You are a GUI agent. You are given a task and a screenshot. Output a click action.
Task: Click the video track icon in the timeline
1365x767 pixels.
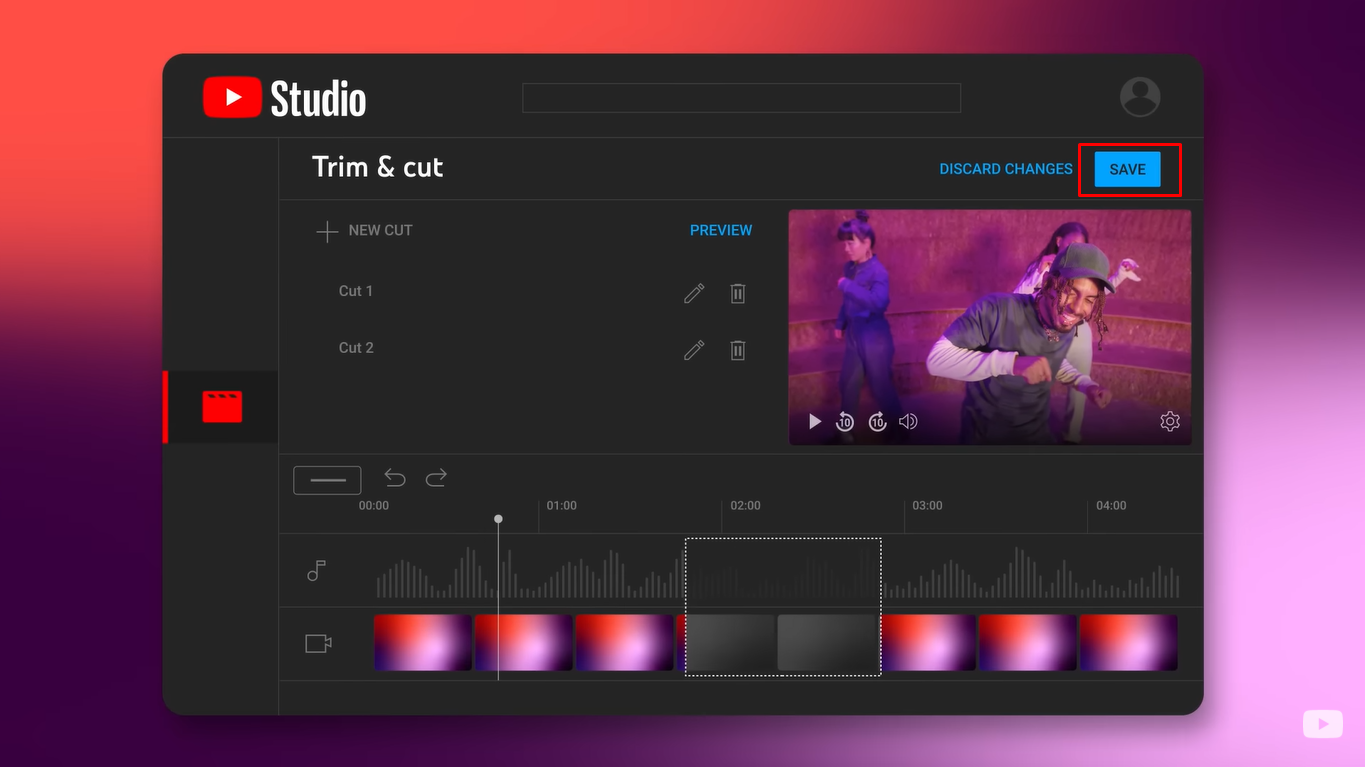(316, 643)
